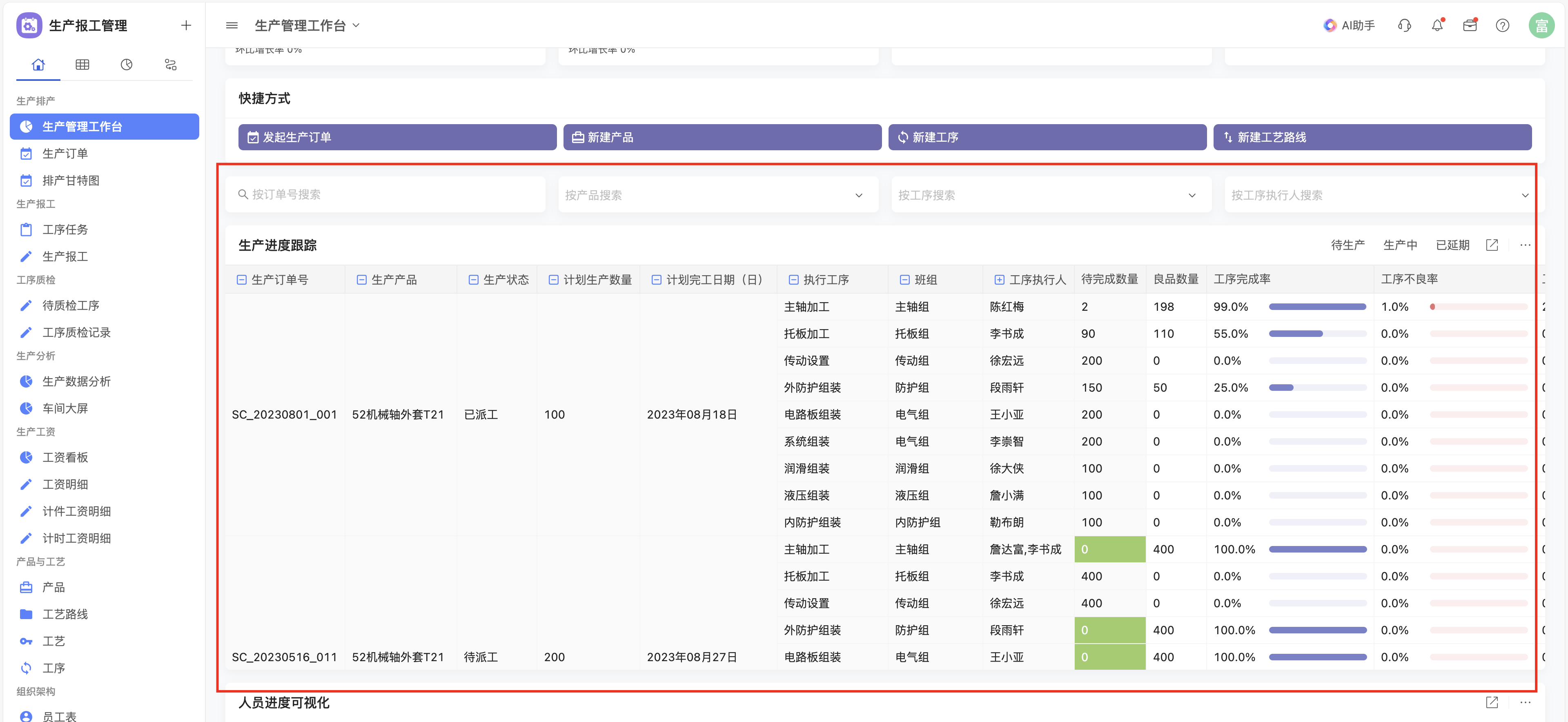
Task: Filter by 生产中 tab
Action: pos(1400,245)
